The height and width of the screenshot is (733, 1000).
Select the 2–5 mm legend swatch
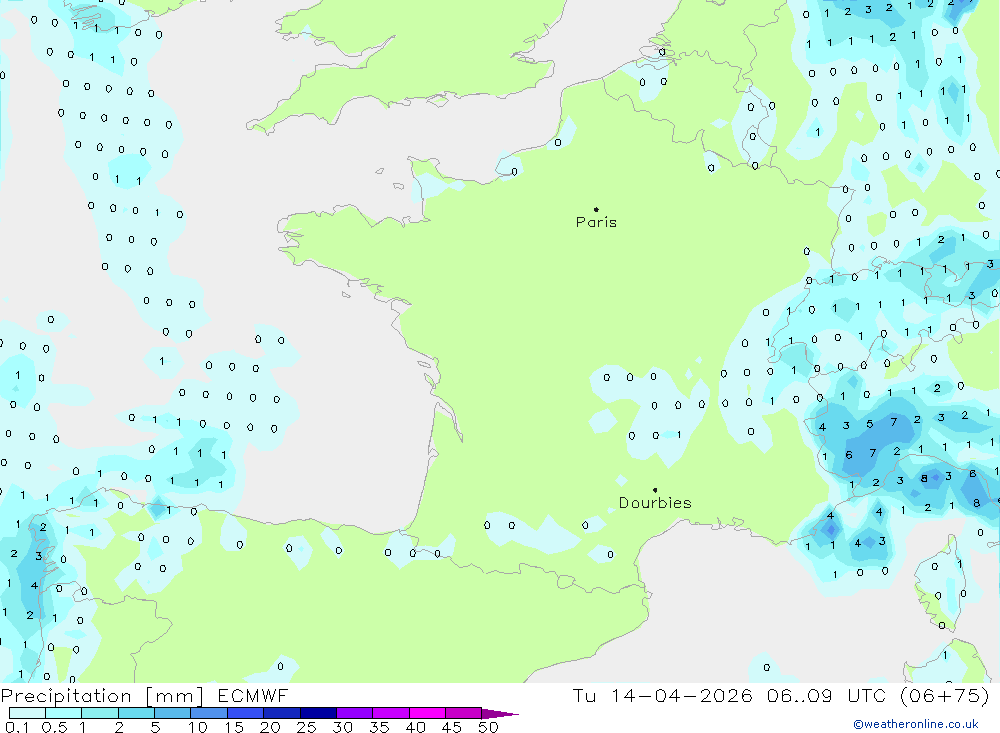[136, 713]
